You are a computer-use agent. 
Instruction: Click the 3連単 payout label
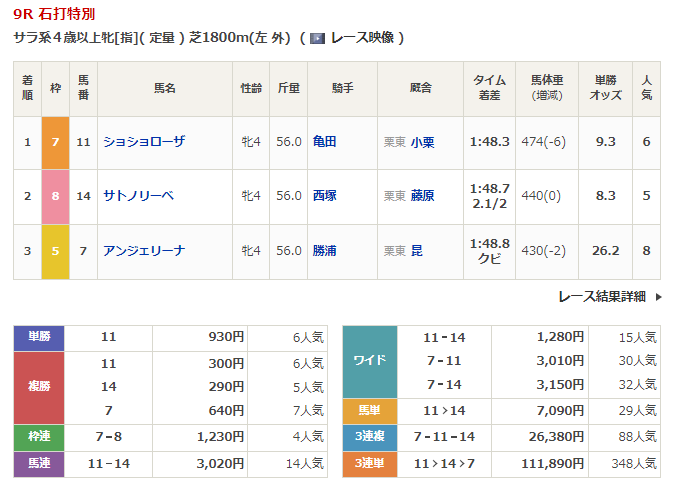click(370, 464)
